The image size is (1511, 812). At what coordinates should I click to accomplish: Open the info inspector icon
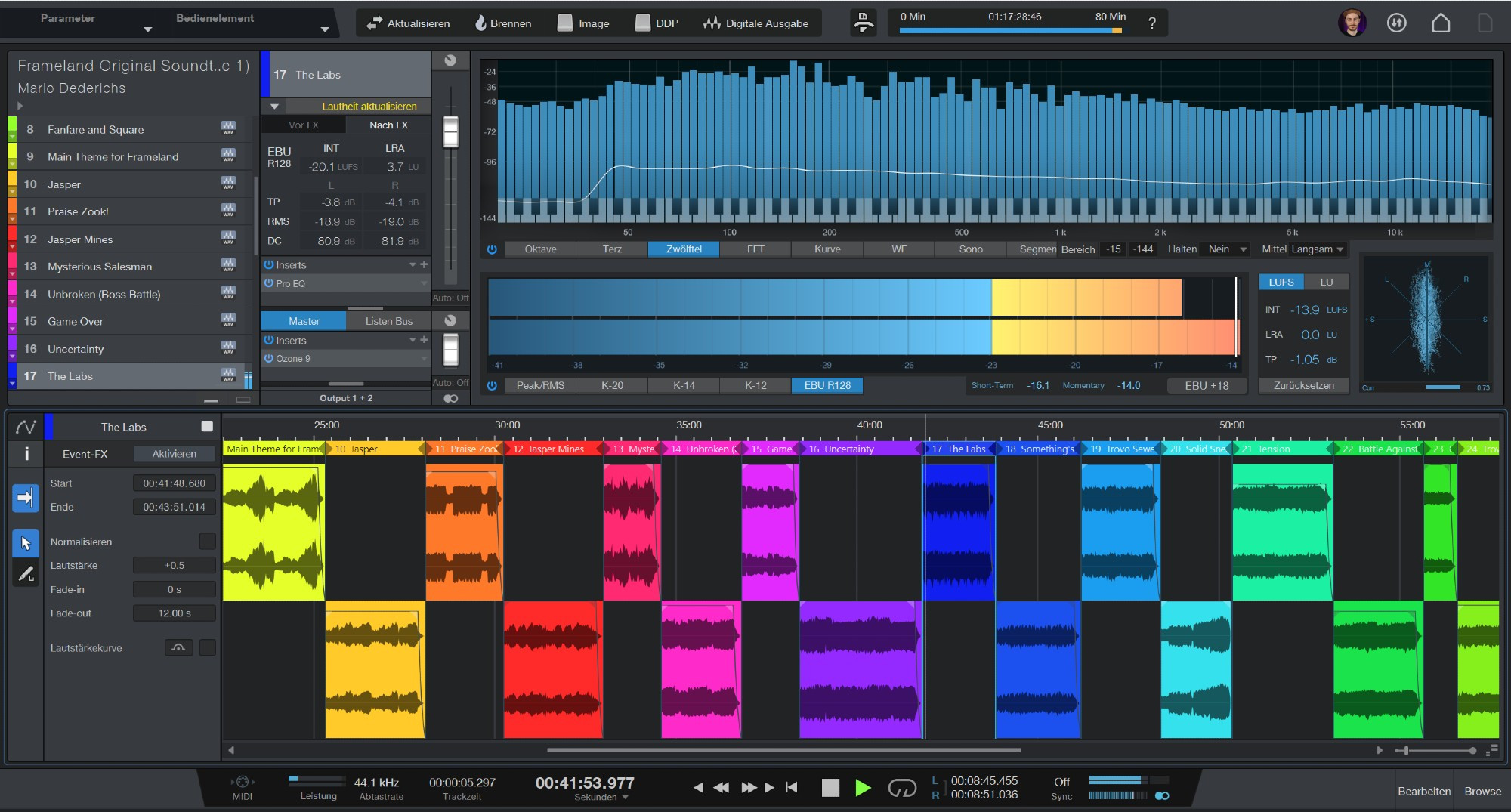pyautogui.click(x=26, y=454)
